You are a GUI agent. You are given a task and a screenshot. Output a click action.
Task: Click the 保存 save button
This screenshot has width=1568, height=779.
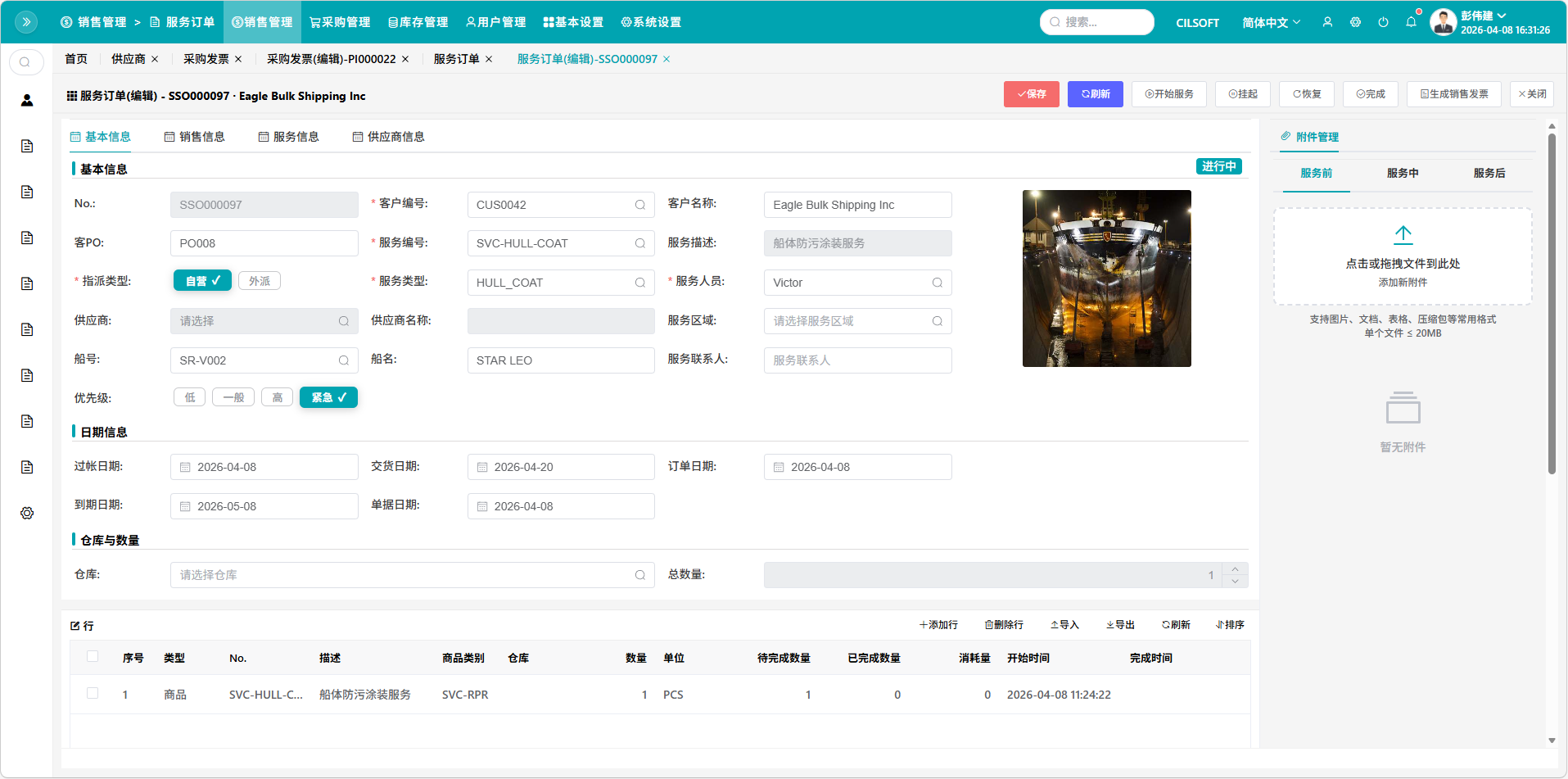coord(1031,94)
